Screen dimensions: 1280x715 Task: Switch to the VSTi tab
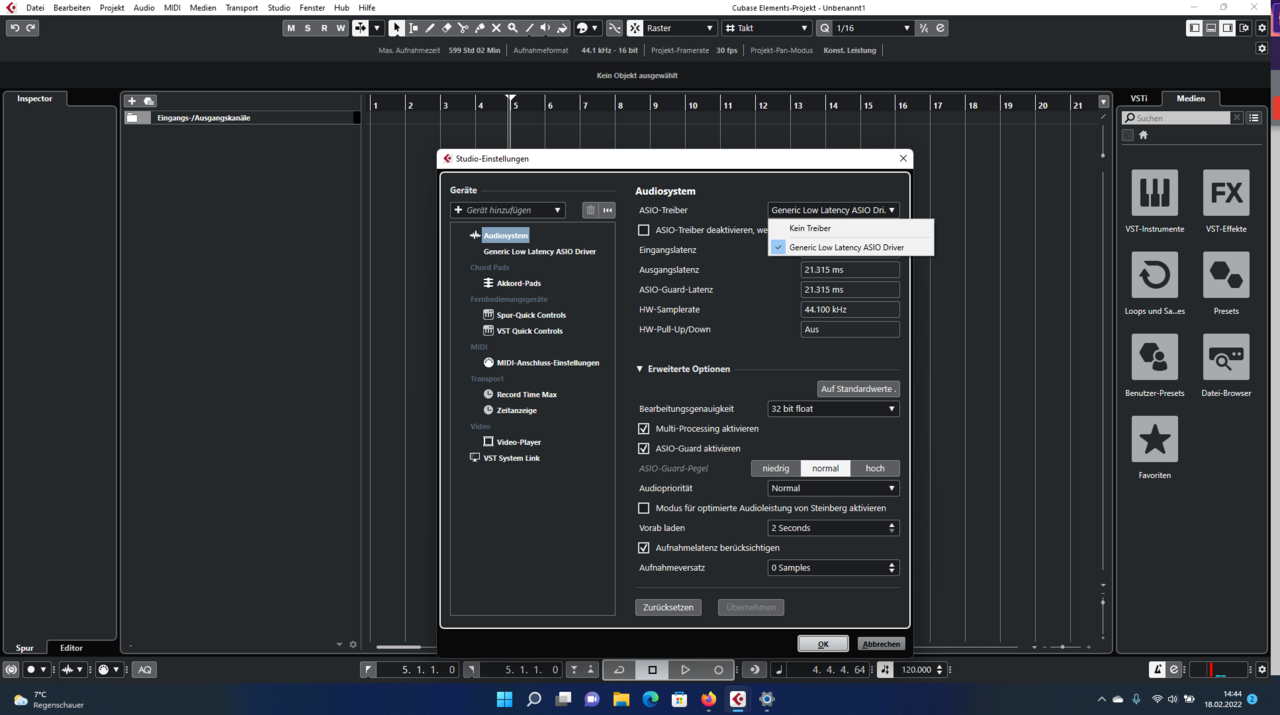click(x=1139, y=98)
